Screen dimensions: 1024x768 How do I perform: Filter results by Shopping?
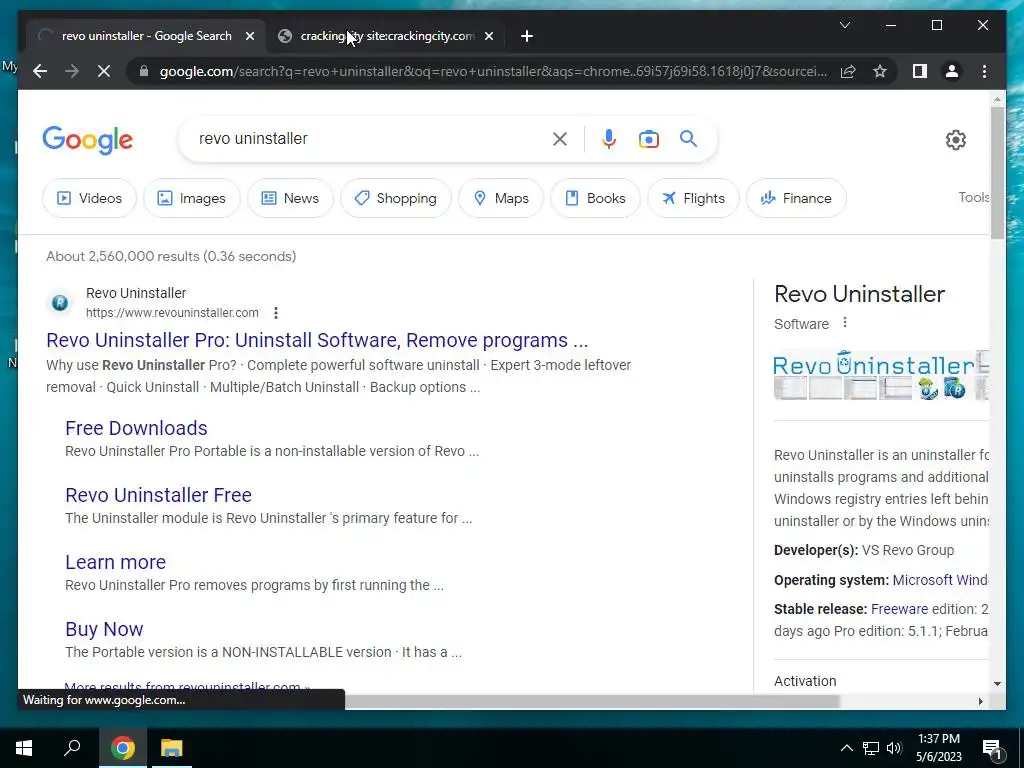point(396,198)
